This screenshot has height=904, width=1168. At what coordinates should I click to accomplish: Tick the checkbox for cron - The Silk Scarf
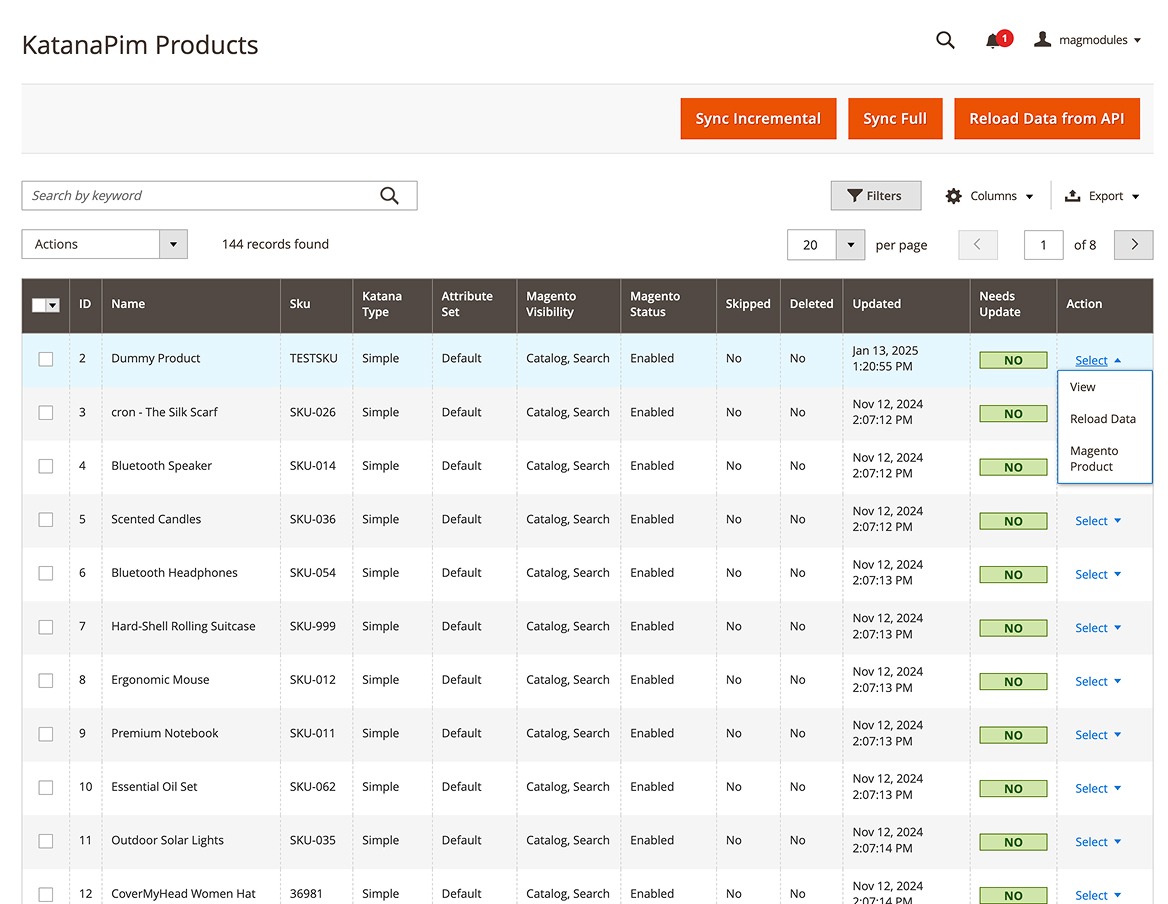(x=46, y=413)
